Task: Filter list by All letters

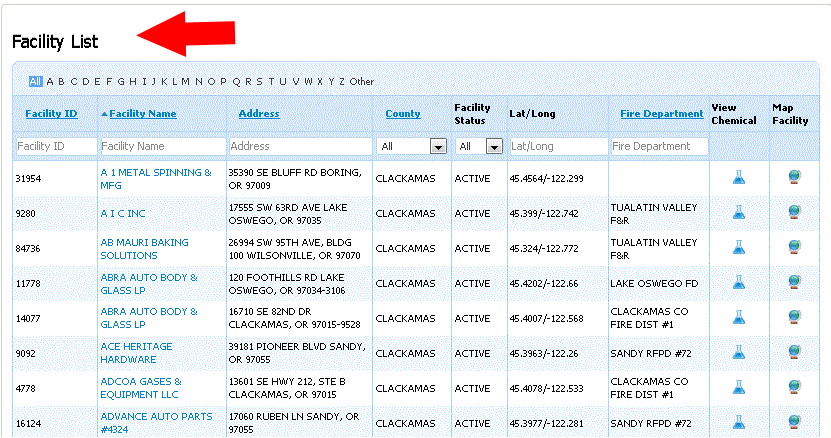Action: pos(36,82)
